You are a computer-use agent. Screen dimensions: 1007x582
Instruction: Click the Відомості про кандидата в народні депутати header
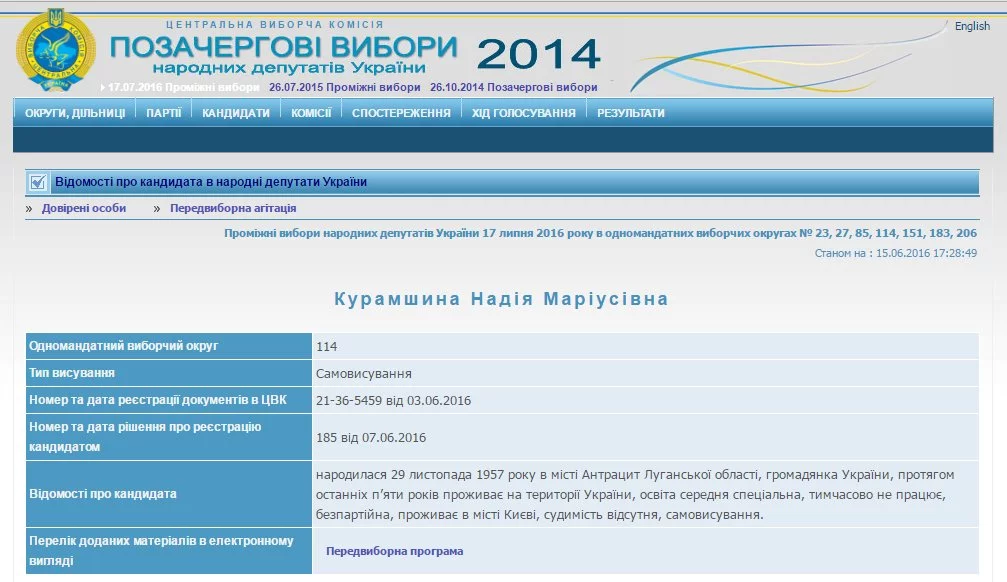coord(211,182)
